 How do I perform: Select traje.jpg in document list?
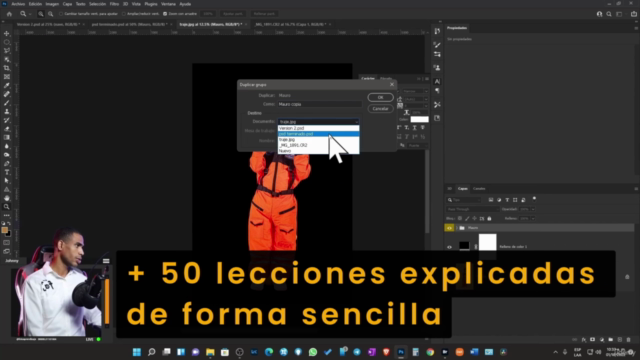(318, 140)
